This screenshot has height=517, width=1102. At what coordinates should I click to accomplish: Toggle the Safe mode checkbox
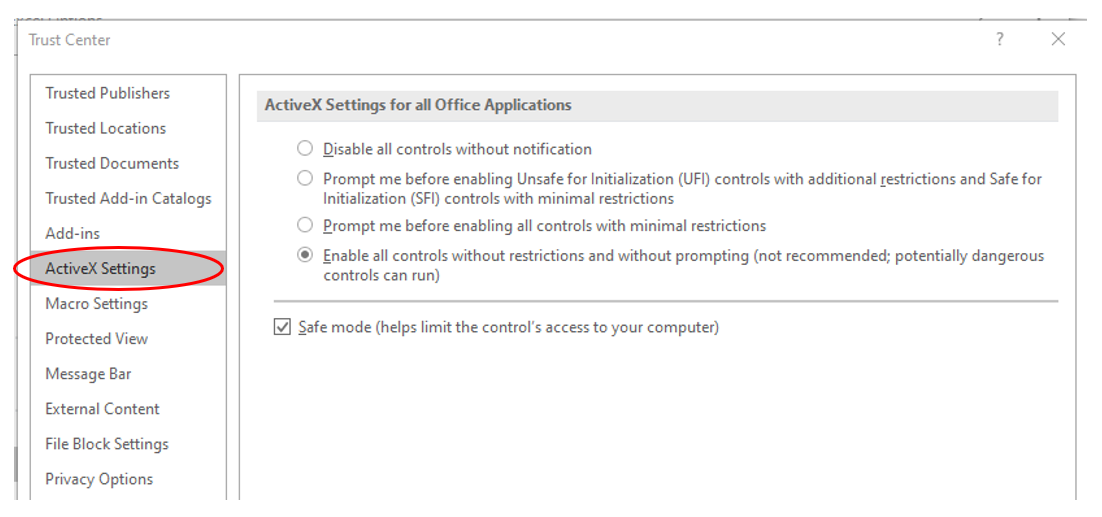(282, 327)
